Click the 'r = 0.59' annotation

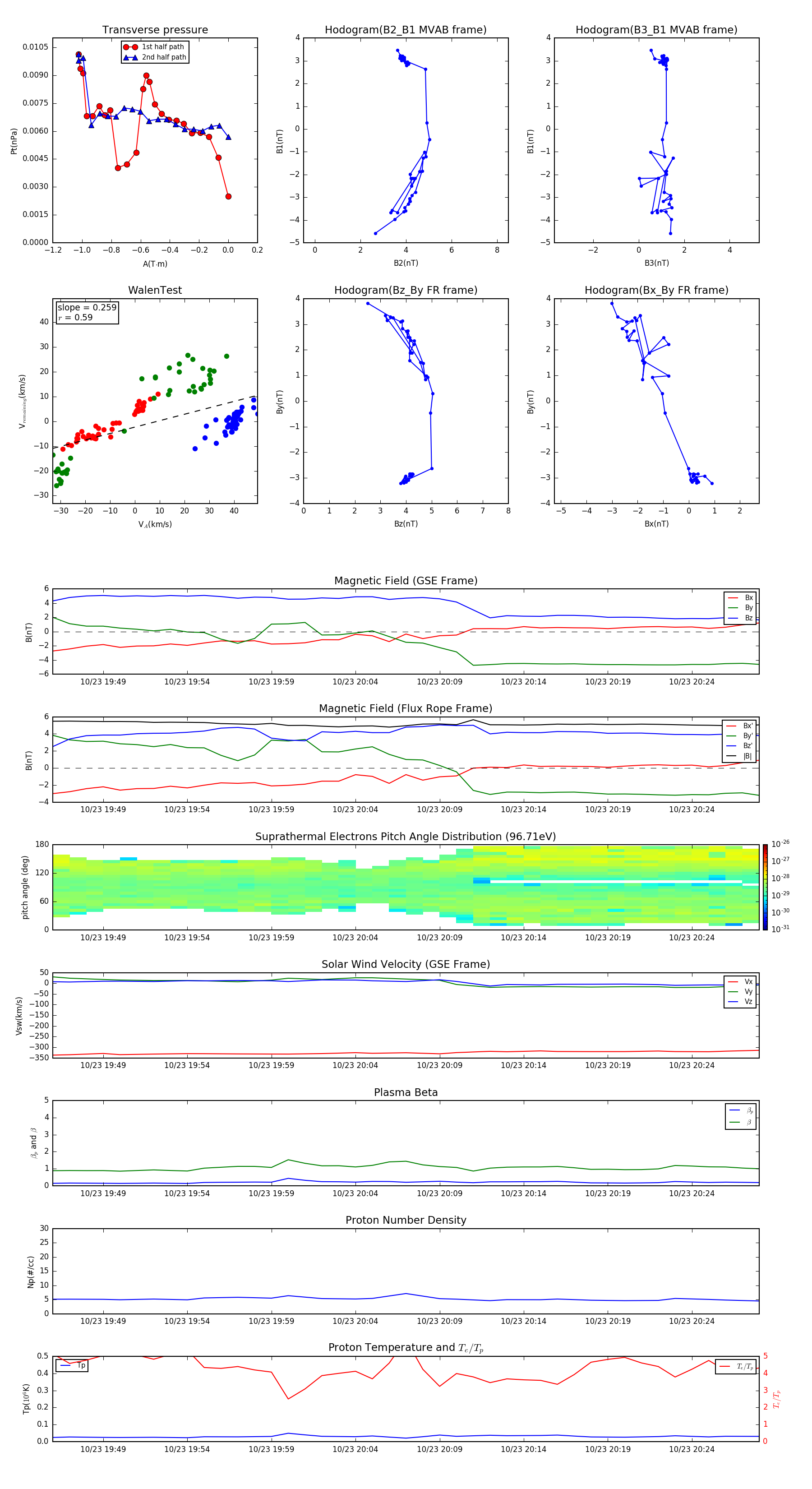75,317
